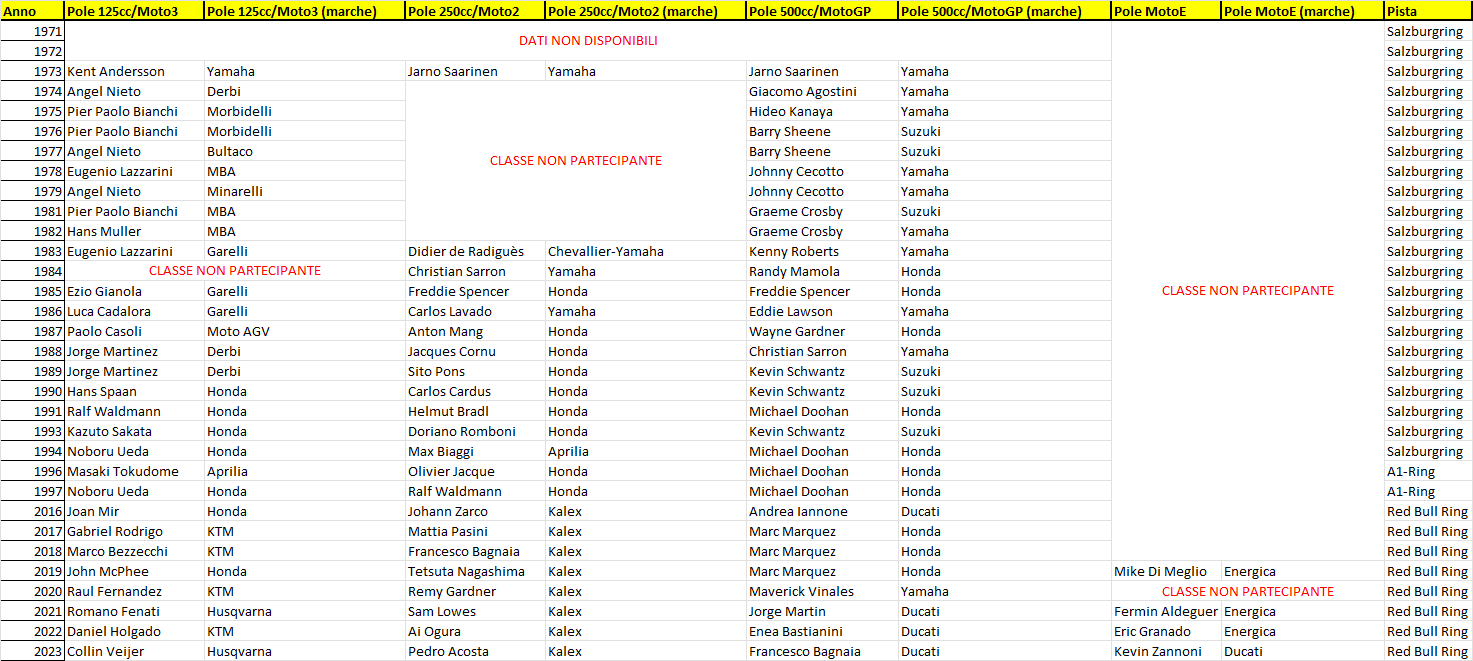The height and width of the screenshot is (661, 1473).
Task: Click CLASSE NON PARTECIPANTE in the 1984 row
Action: point(235,271)
